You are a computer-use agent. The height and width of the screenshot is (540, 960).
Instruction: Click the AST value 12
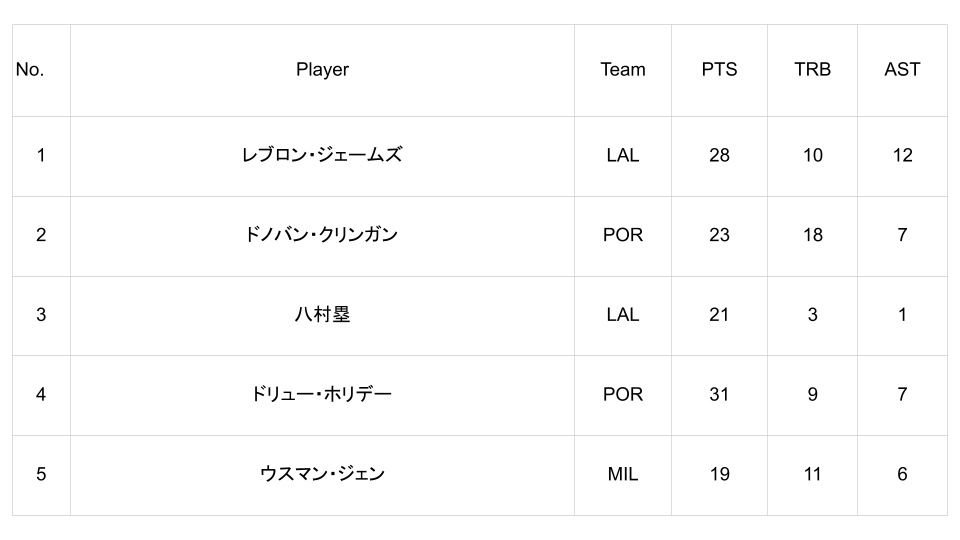902,155
